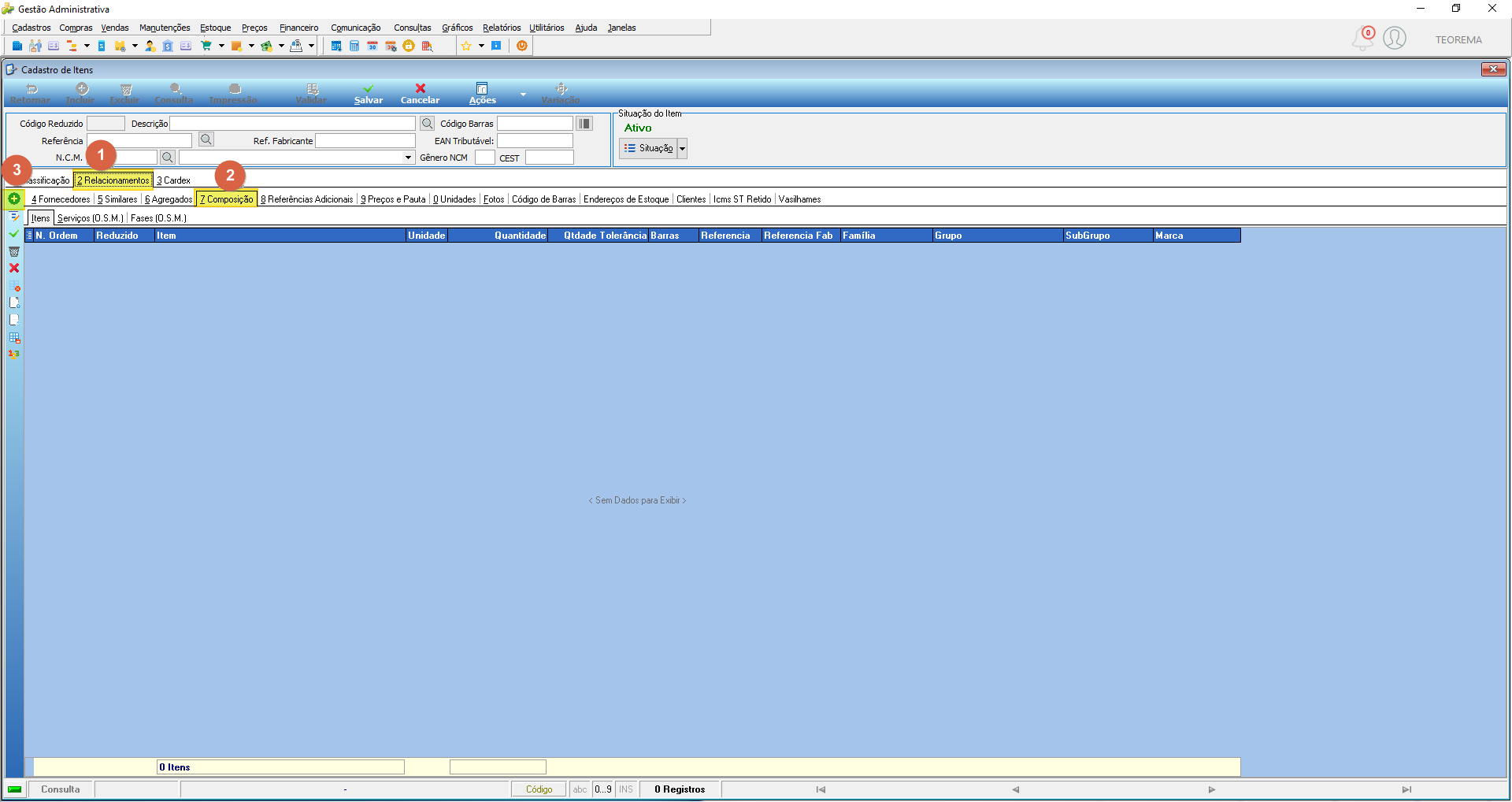Click the Quantidade column header
This screenshot has width=1512, height=802.
pyautogui.click(x=498, y=236)
